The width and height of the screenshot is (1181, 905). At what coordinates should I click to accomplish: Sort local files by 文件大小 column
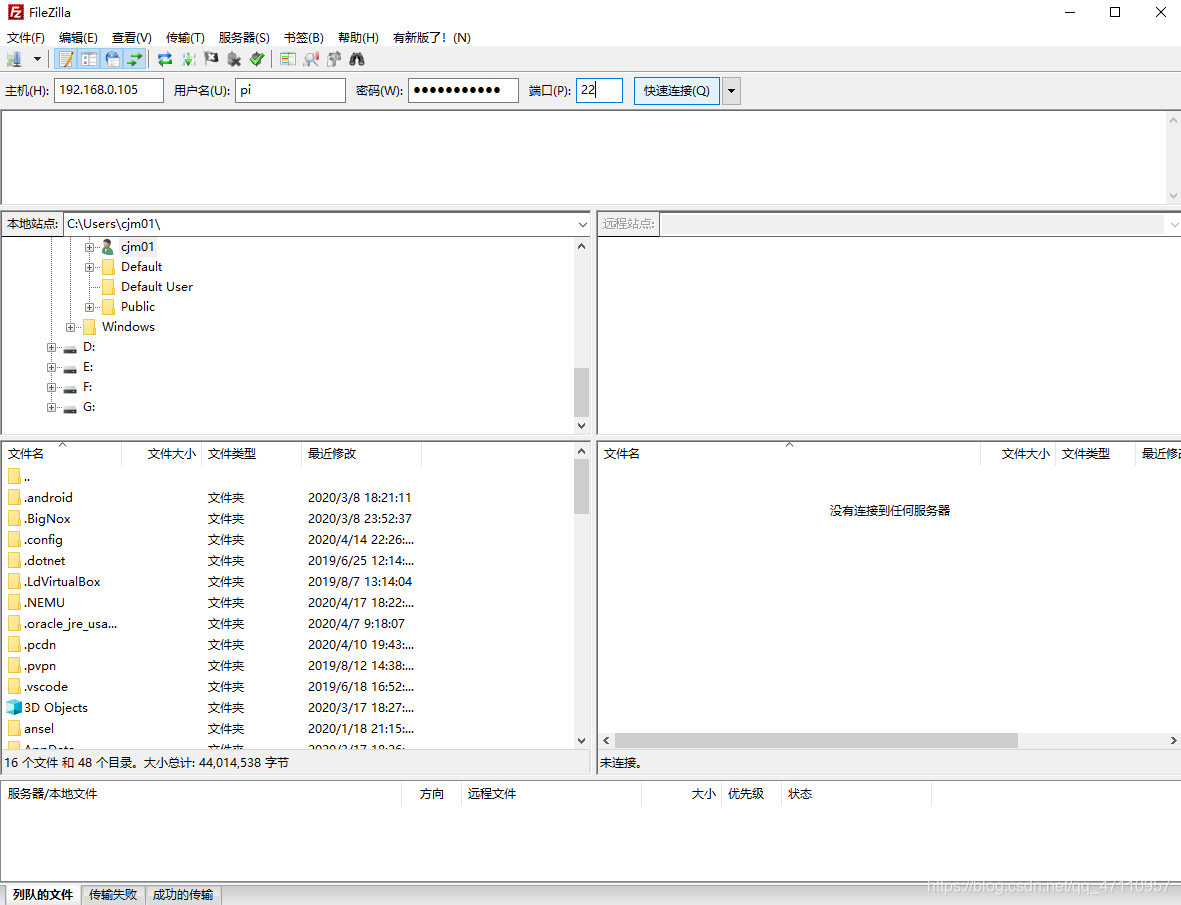(162, 453)
